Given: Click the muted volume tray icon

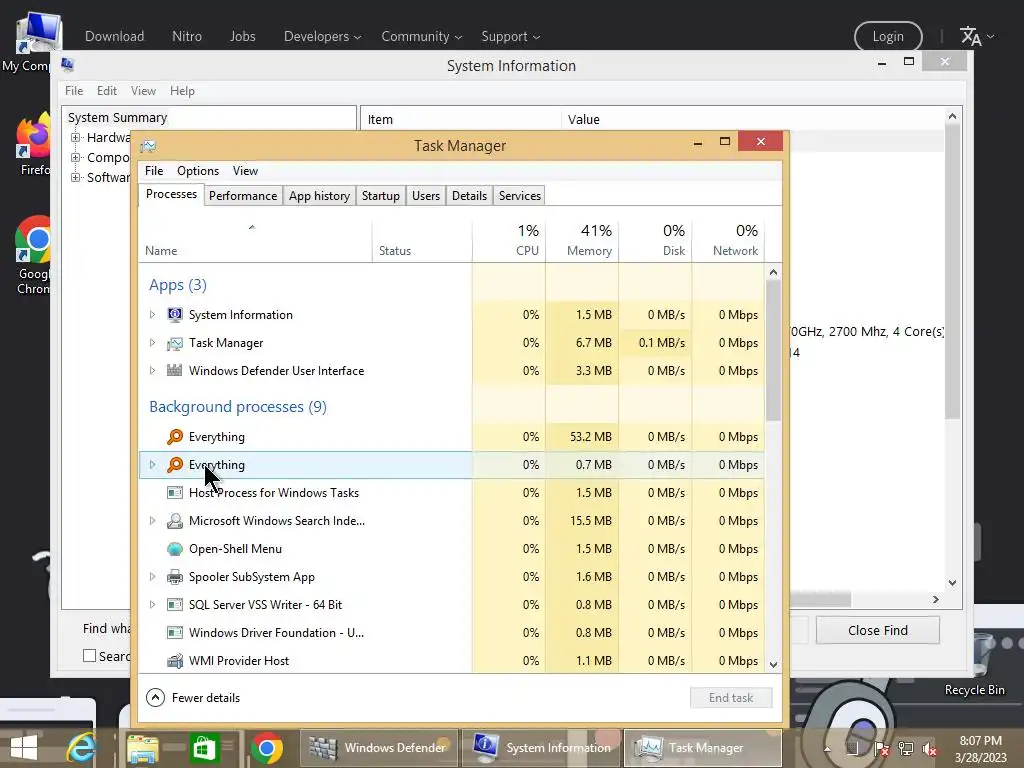Looking at the screenshot, I should (930, 749).
